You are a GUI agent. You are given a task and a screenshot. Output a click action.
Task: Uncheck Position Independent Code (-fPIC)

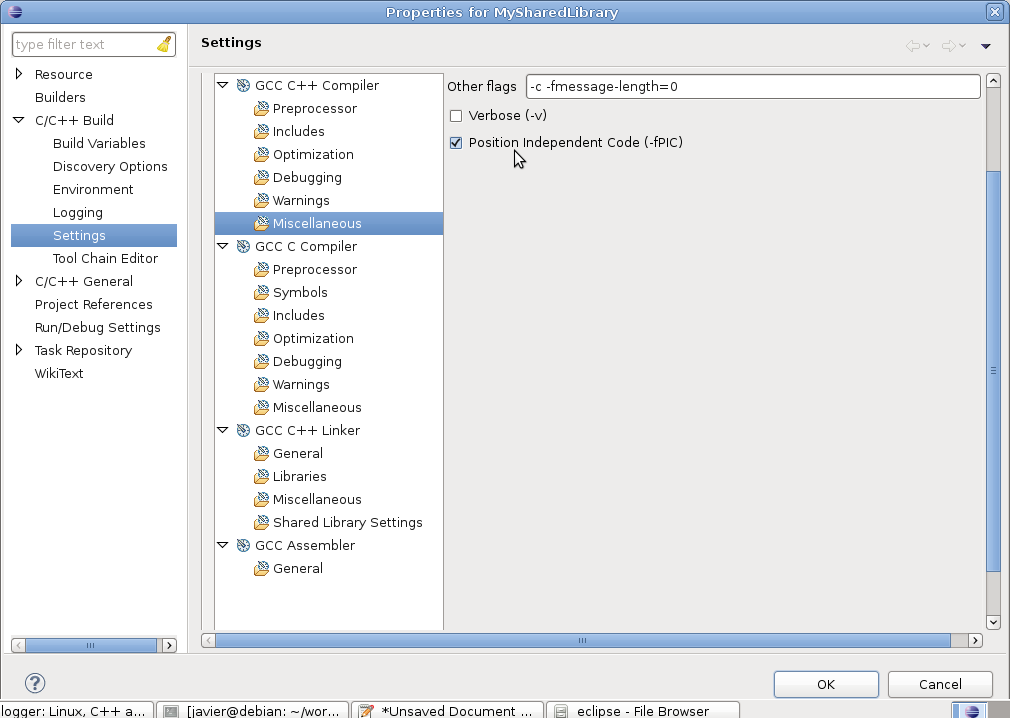pos(456,142)
